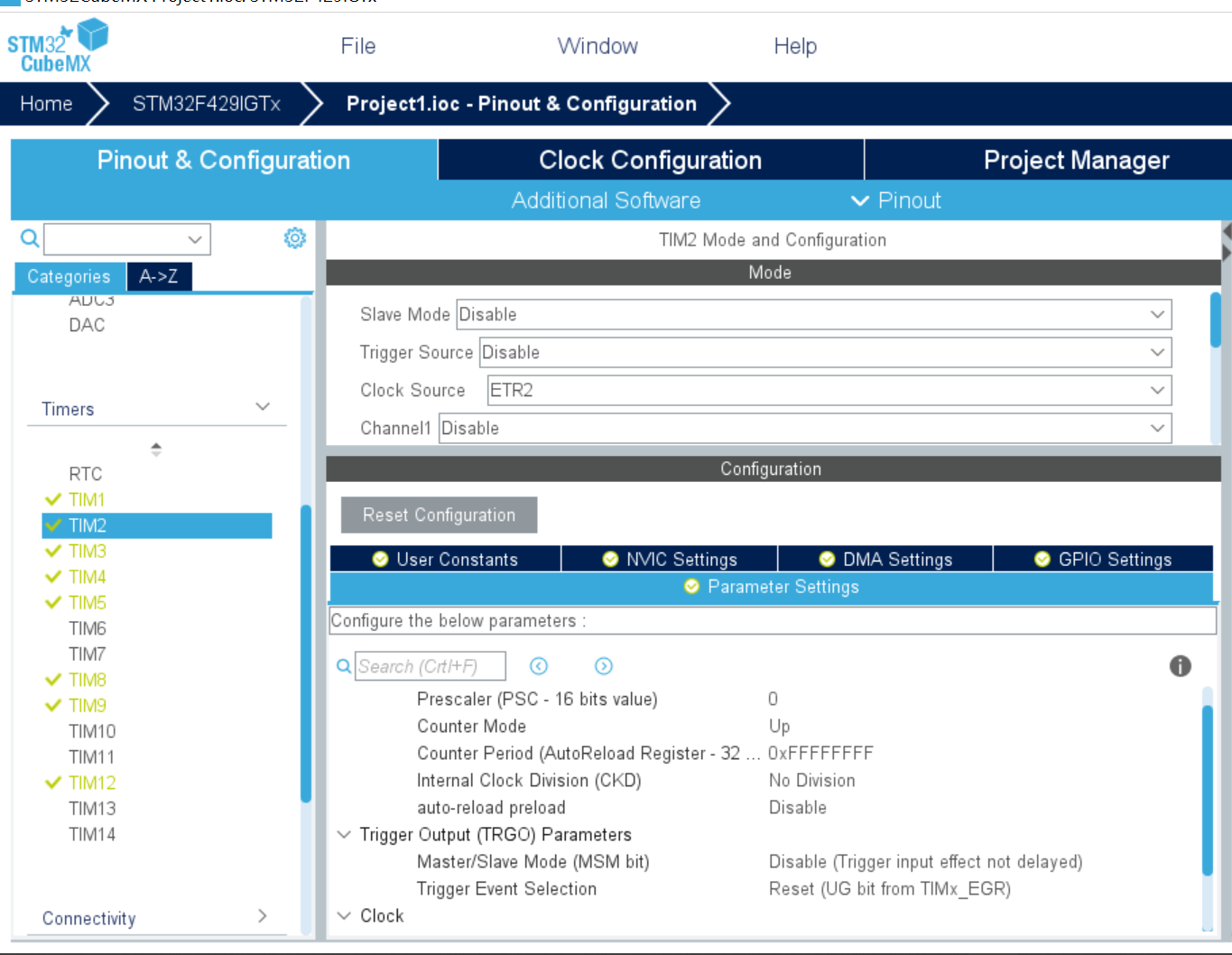Open the Help menu
The width and height of the screenshot is (1232, 955).
pos(795,46)
